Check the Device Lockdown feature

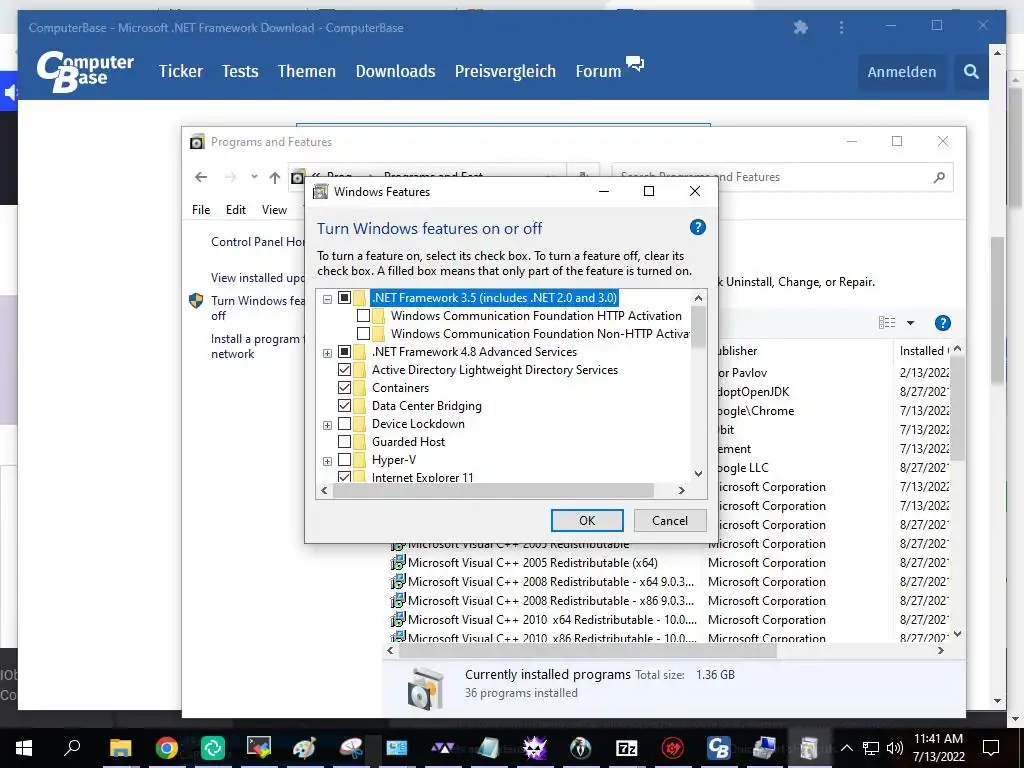[344, 424]
